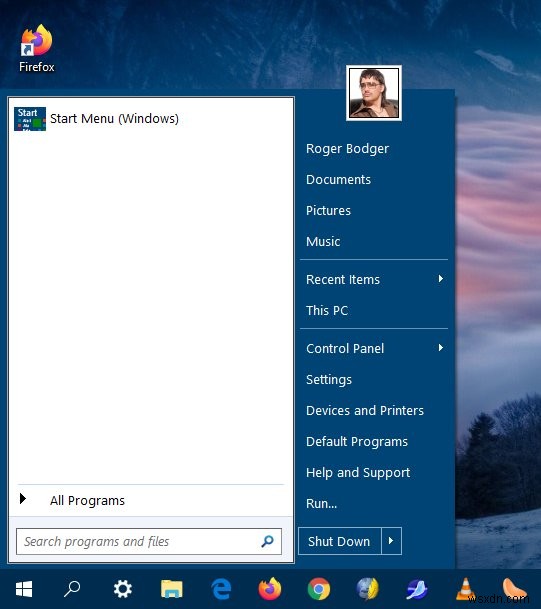Open the Music folder
541x609 pixels.
[x=323, y=242]
